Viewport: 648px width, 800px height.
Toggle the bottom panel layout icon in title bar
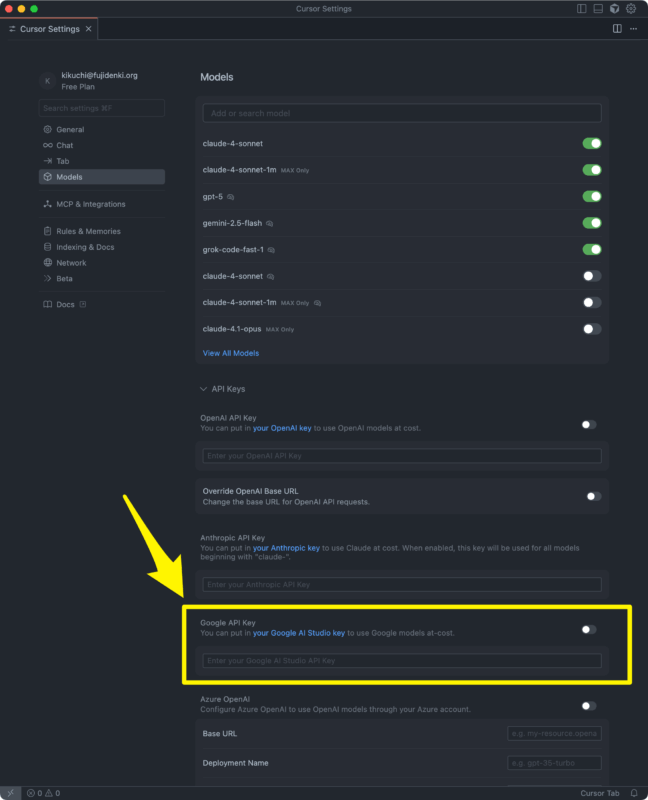[598, 9]
